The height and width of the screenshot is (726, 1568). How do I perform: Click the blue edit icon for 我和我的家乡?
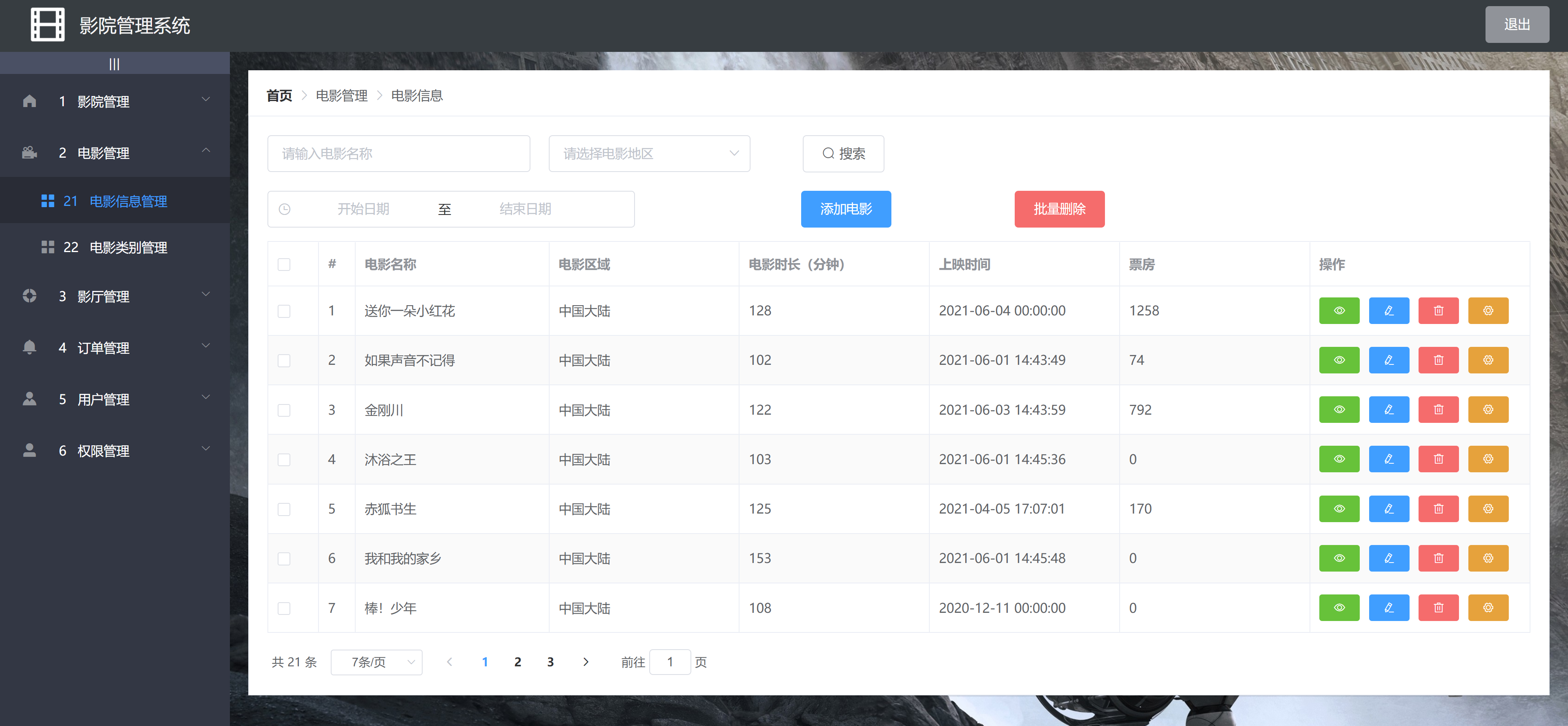click(x=1388, y=558)
